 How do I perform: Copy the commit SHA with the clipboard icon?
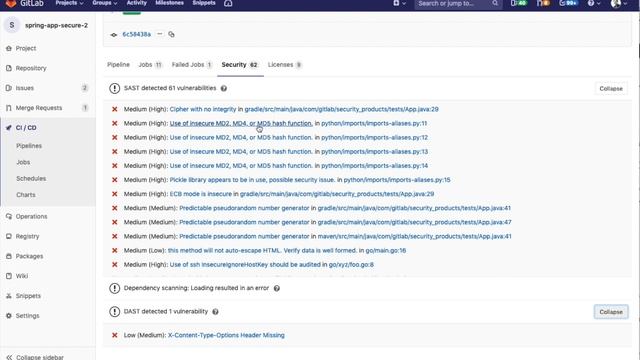pyautogui.click(x=171, y=34)
